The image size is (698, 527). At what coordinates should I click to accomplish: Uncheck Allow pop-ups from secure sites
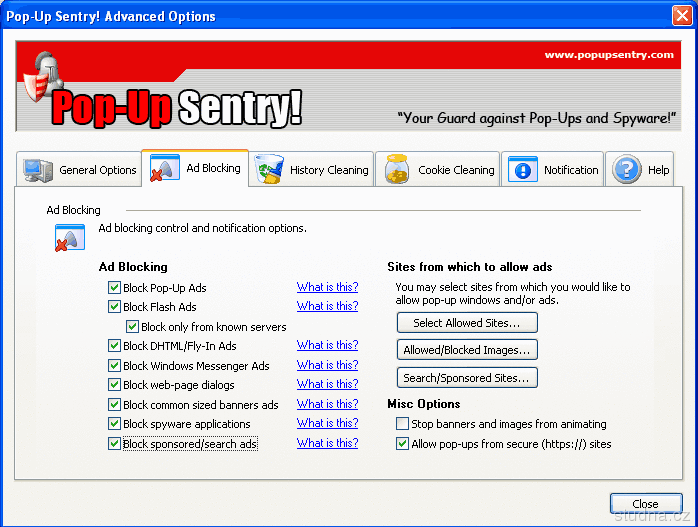click(x=402, y=444)
